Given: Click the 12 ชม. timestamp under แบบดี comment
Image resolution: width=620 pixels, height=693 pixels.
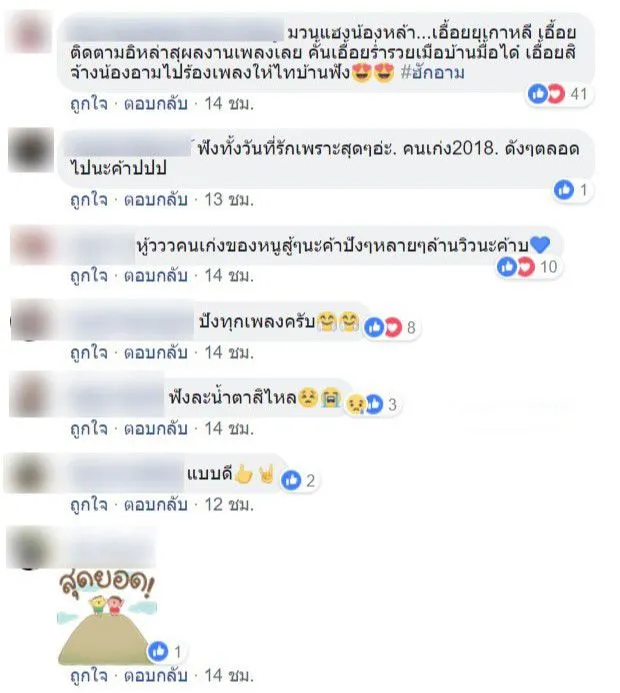Looking at the screenshot, I should pyautogui.click(x=229, y=505).
